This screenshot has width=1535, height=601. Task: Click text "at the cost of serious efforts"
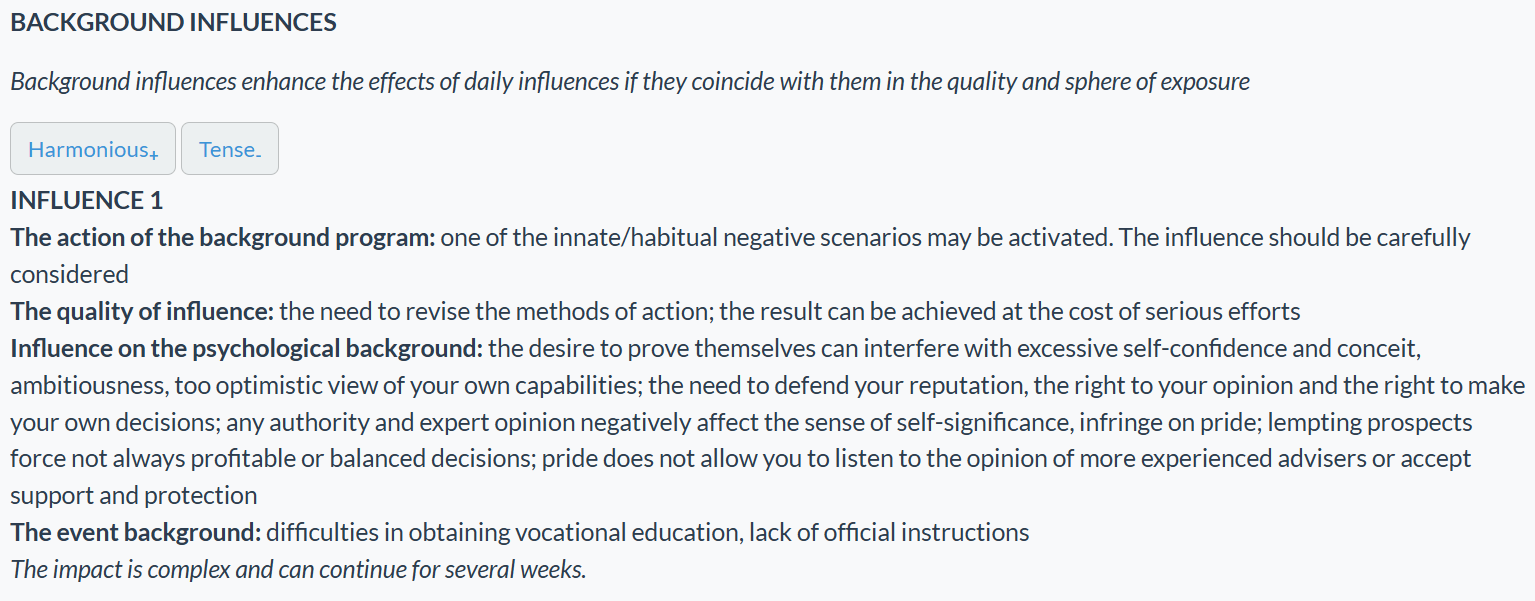coord(1151,311)
